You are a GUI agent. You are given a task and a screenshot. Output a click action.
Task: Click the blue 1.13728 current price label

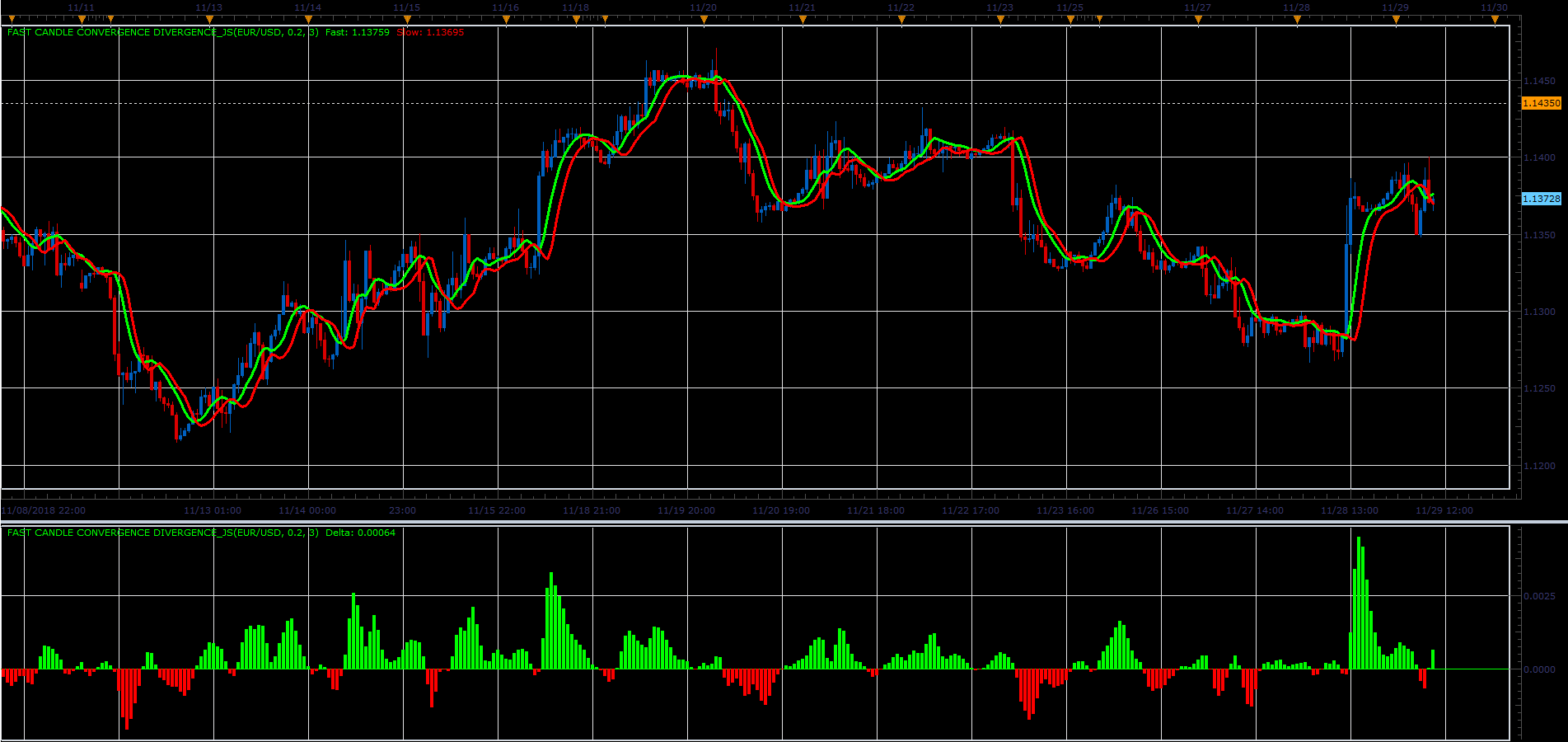click(1541, 199)
